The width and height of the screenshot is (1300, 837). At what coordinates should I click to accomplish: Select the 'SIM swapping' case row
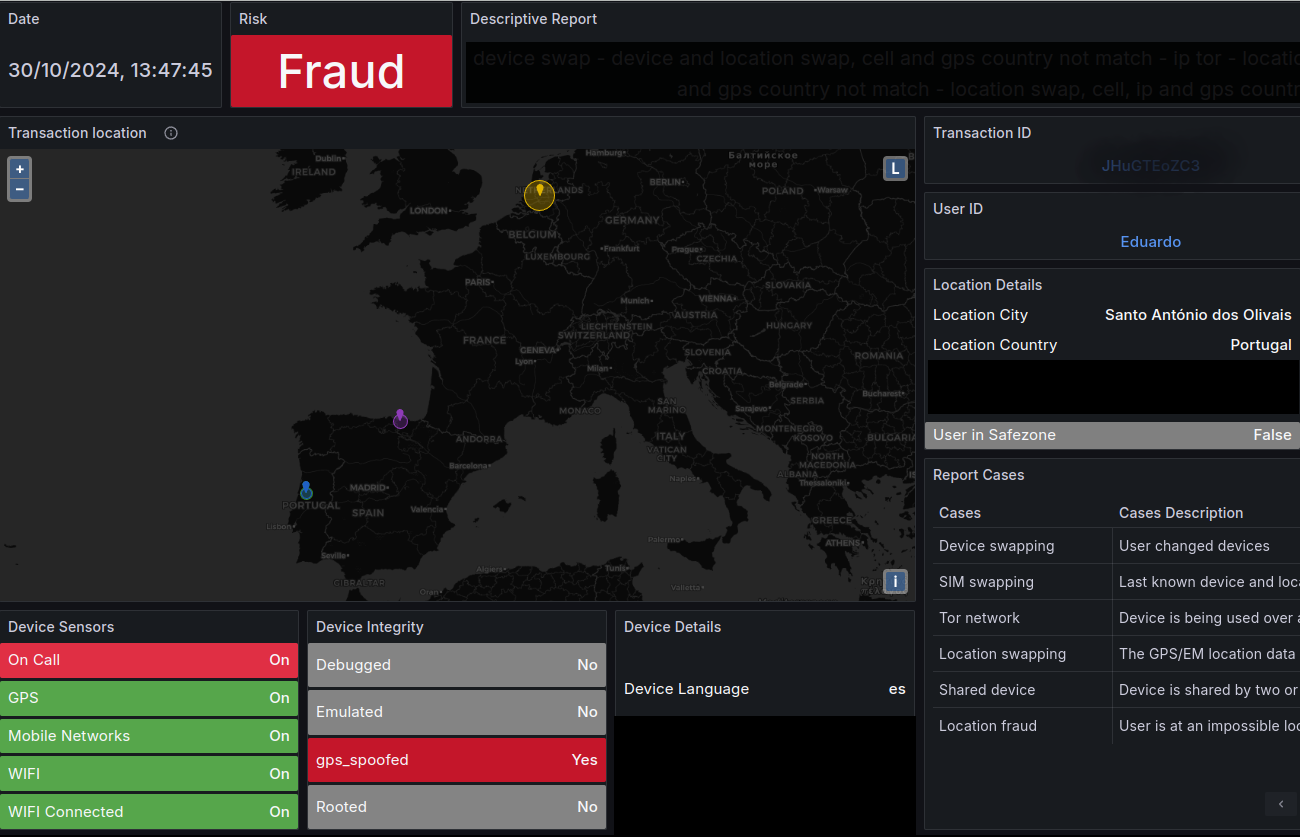(985, 581)
